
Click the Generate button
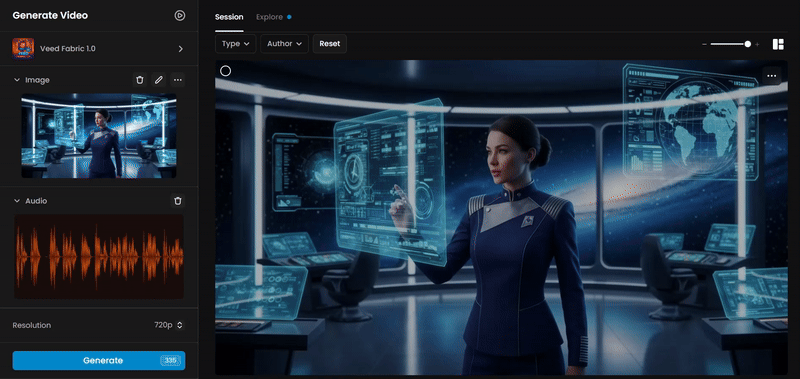pyautogui.click(x=99, y=360)
